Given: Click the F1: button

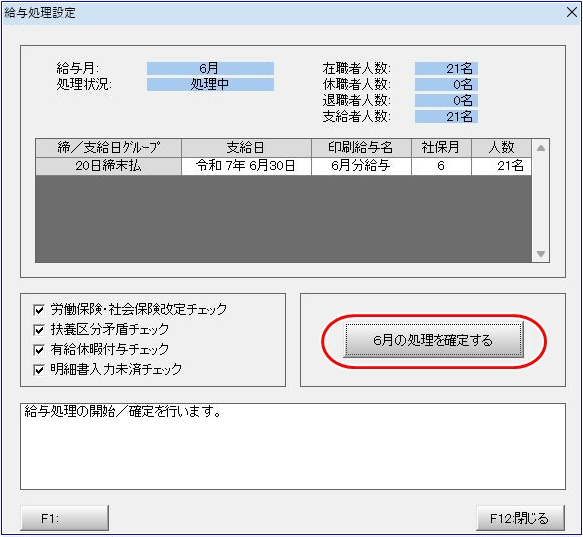Looking at the screenshot, I should click(64, 518).
